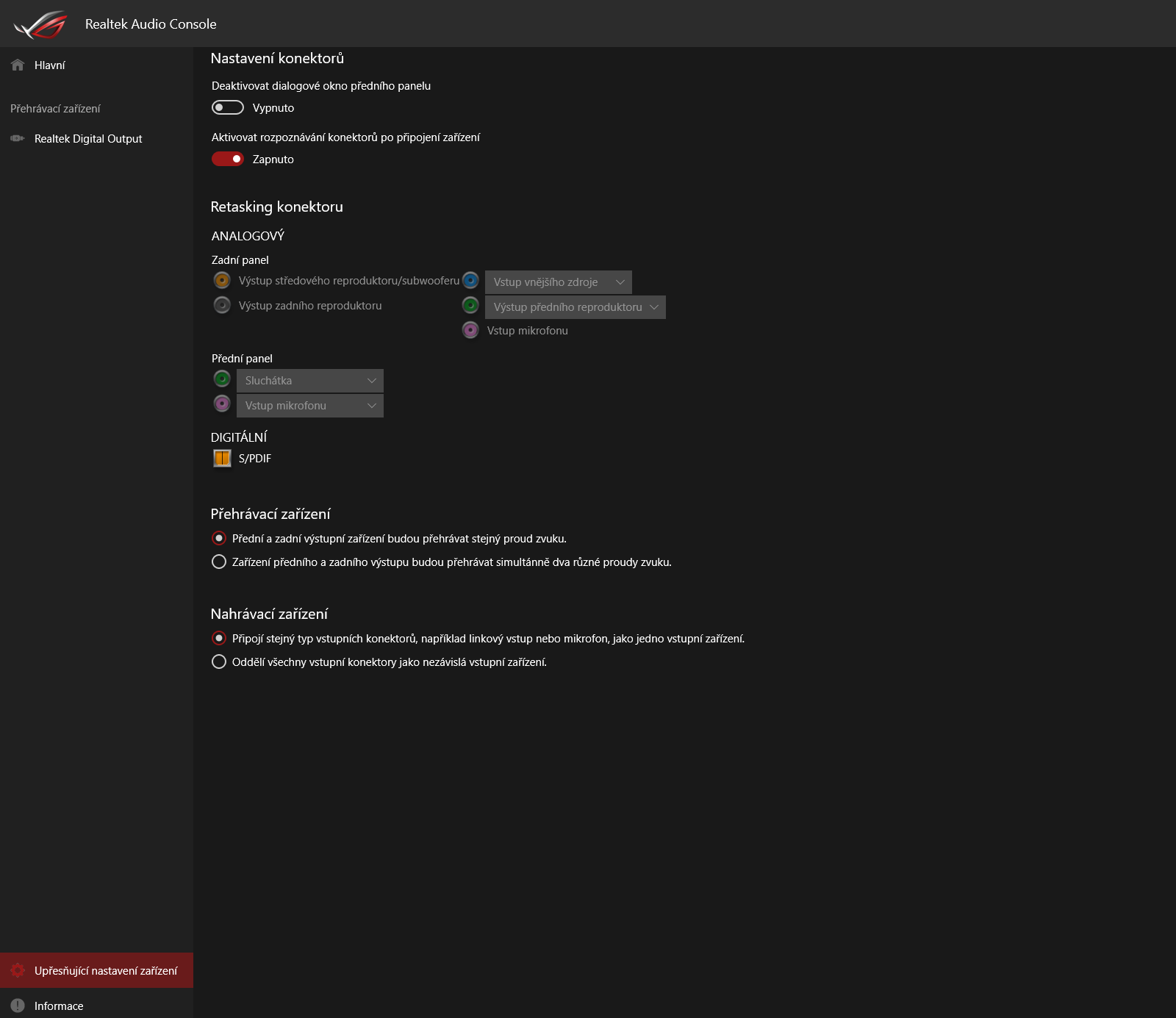Open the Vstup vnějšího zdroje dropdown
Image resolution: width=1176 pixels, height=1018 pixels.
[x=559, y=282]
